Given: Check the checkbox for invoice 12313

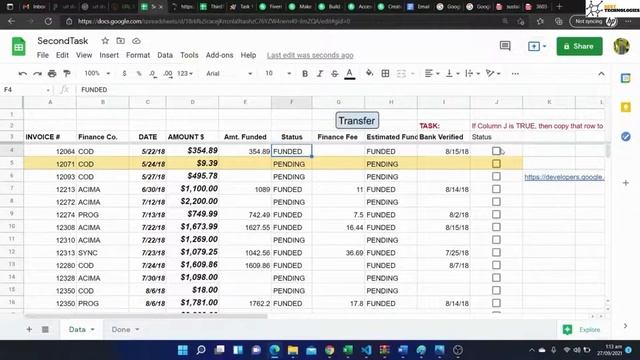Looking at the screenshot, I should pyautogui.click(x=496, y=252).
